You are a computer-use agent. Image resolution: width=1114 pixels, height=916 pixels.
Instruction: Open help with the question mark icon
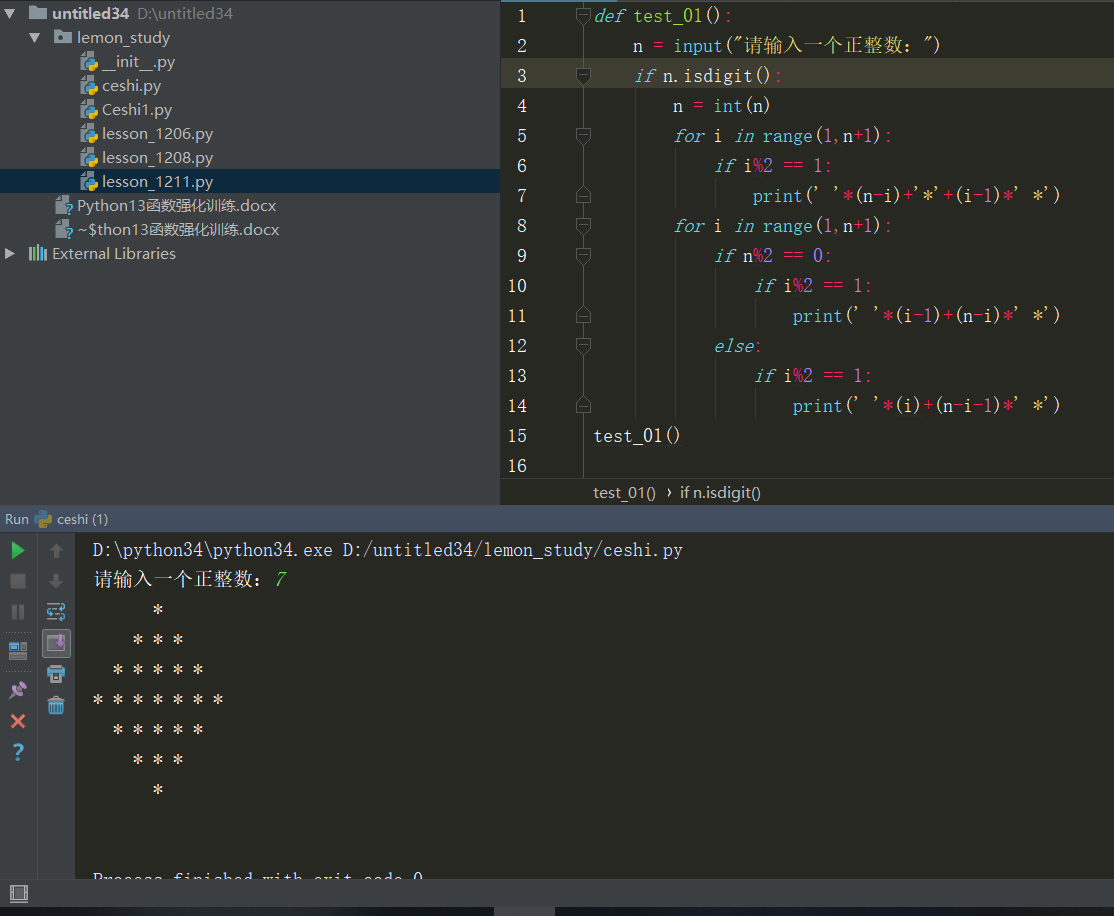pos(18,752)
